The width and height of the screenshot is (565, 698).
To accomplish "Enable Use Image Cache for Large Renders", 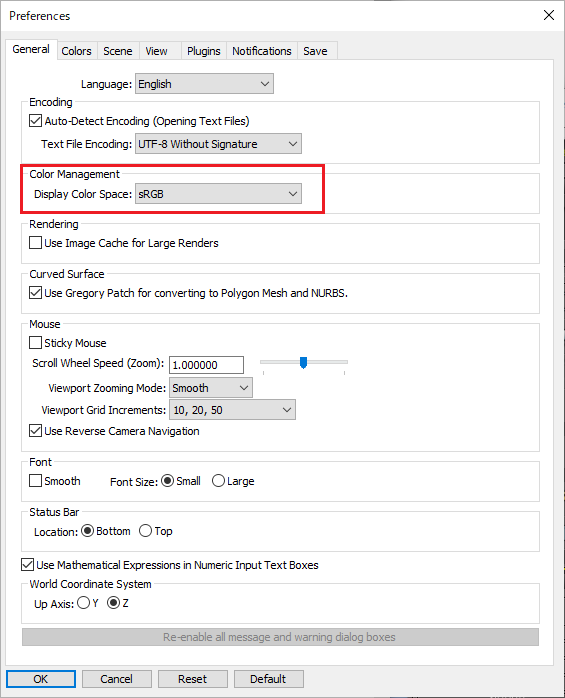I will tap(36, 243).
